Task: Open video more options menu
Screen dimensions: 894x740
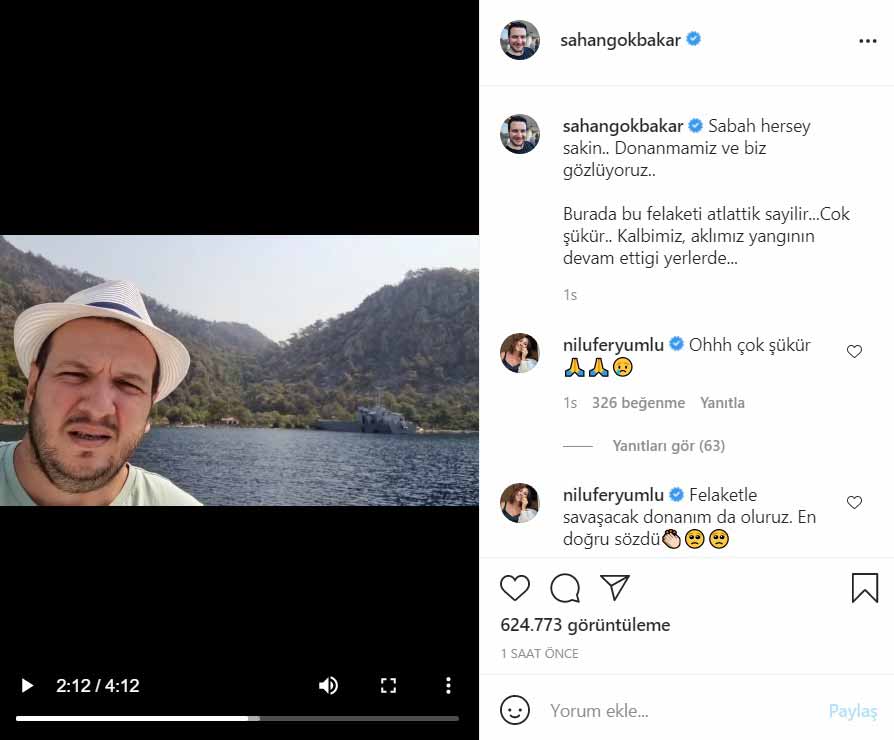Action: click(448, 686)
